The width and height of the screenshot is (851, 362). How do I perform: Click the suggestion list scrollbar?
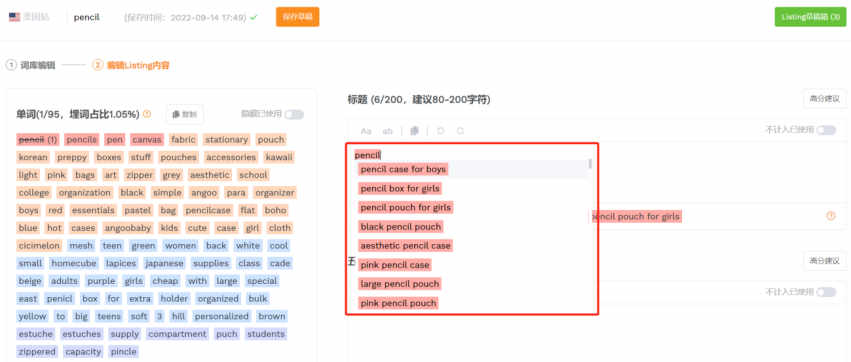[x=589, y=163]
